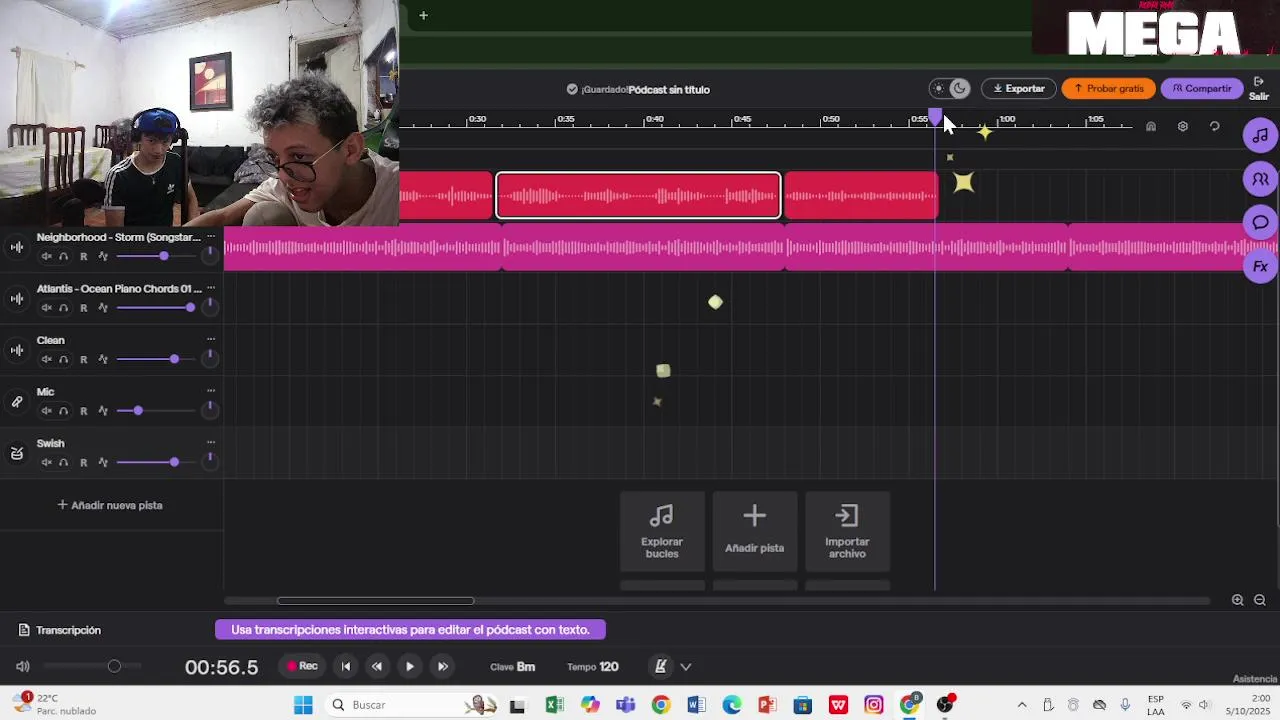Solo the Atlantis track with headphones

[x=64, y=308]
